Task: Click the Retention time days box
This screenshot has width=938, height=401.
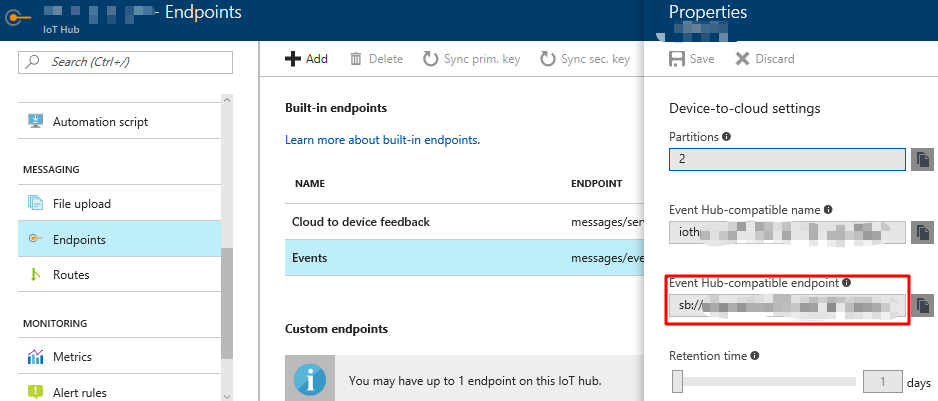Action: tap(883, 381)
